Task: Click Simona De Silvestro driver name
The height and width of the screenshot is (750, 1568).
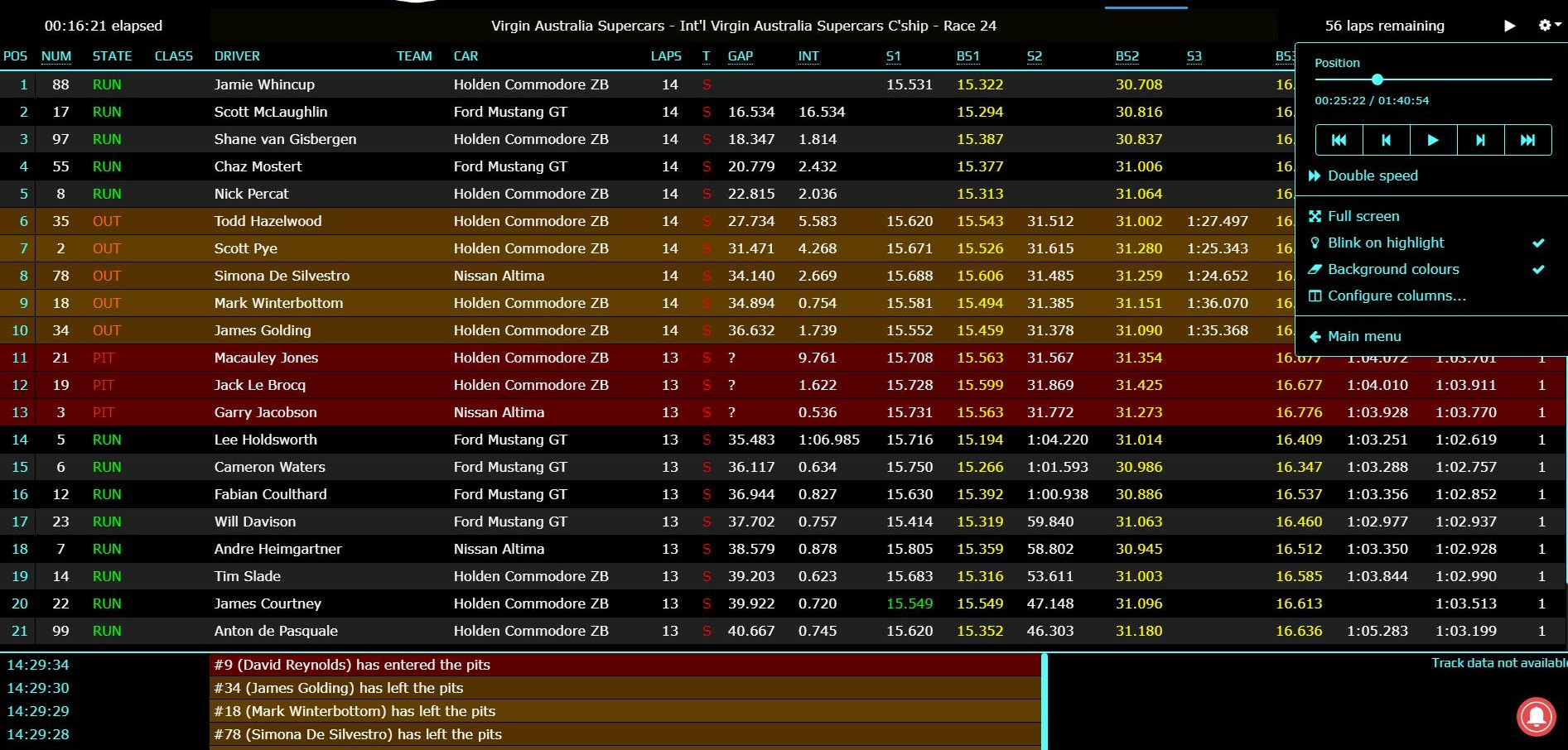Action: coord(282,276)
